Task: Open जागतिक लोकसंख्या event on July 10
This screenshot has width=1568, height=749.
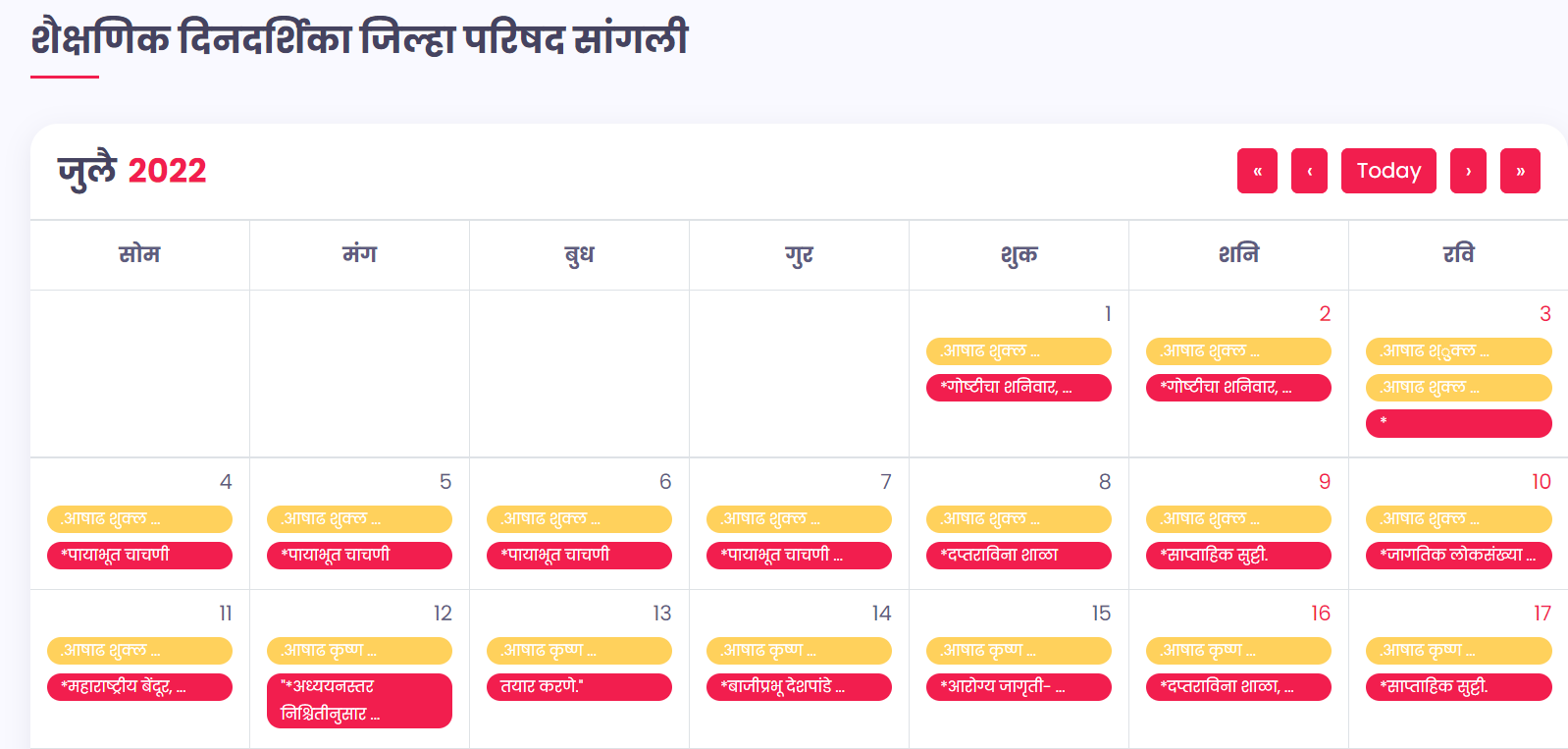Action: click(x=1458, y=555)
